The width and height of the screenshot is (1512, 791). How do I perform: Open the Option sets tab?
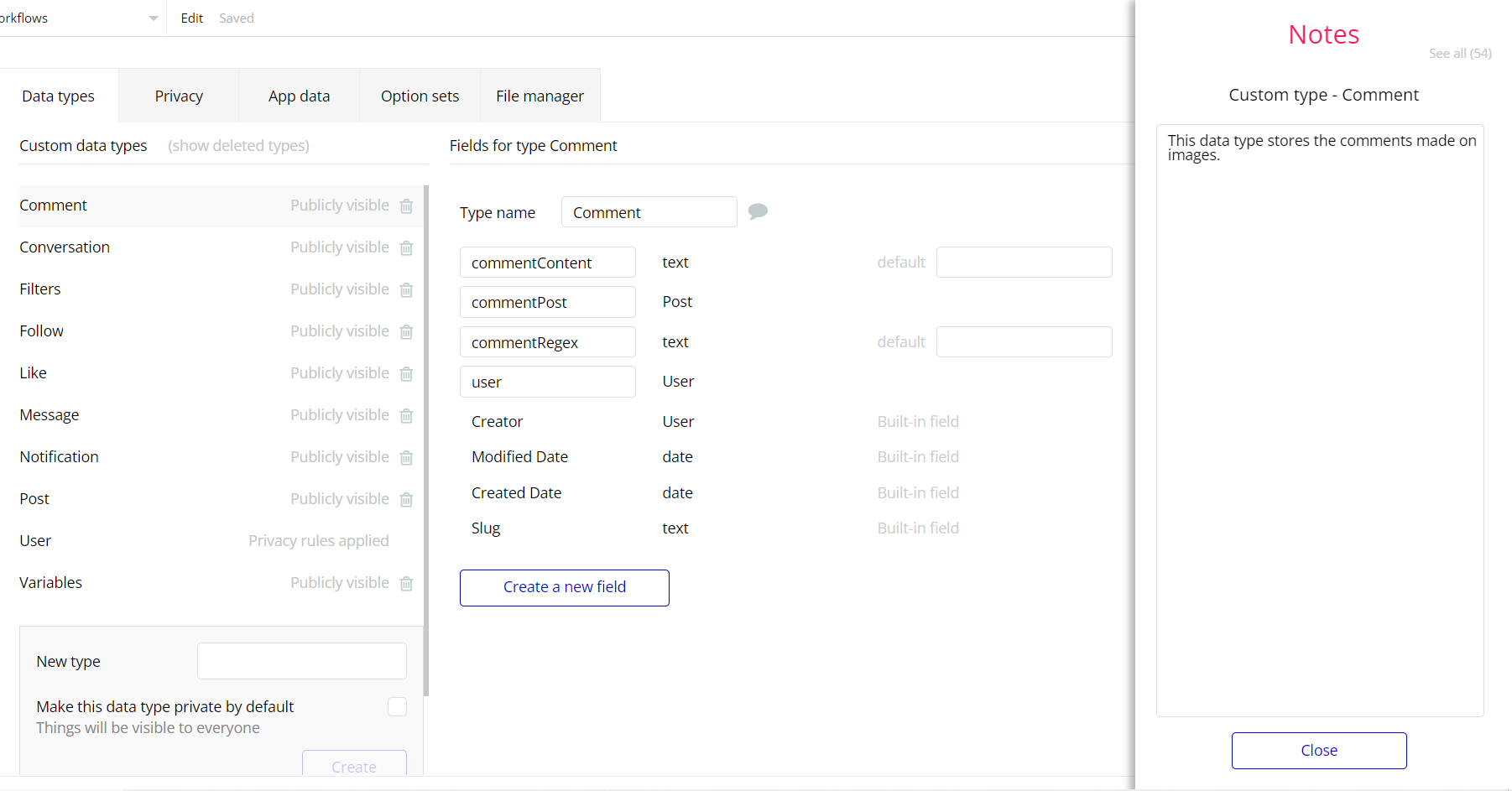[x=420, y=96]
